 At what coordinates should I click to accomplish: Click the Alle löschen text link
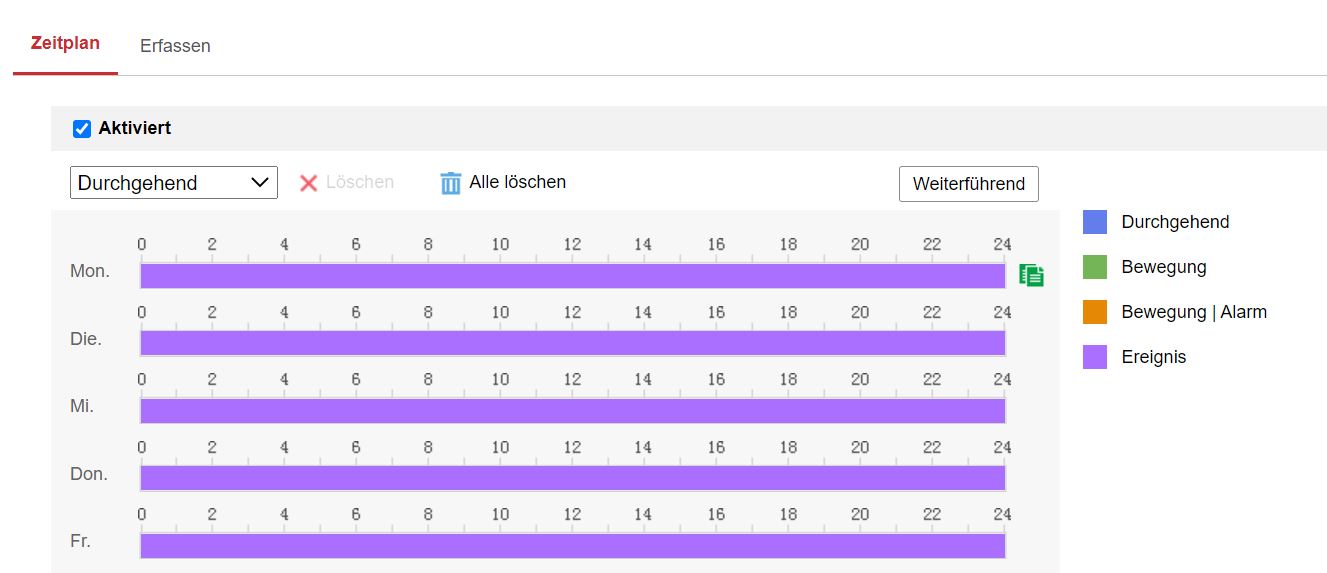coord(517,182)
